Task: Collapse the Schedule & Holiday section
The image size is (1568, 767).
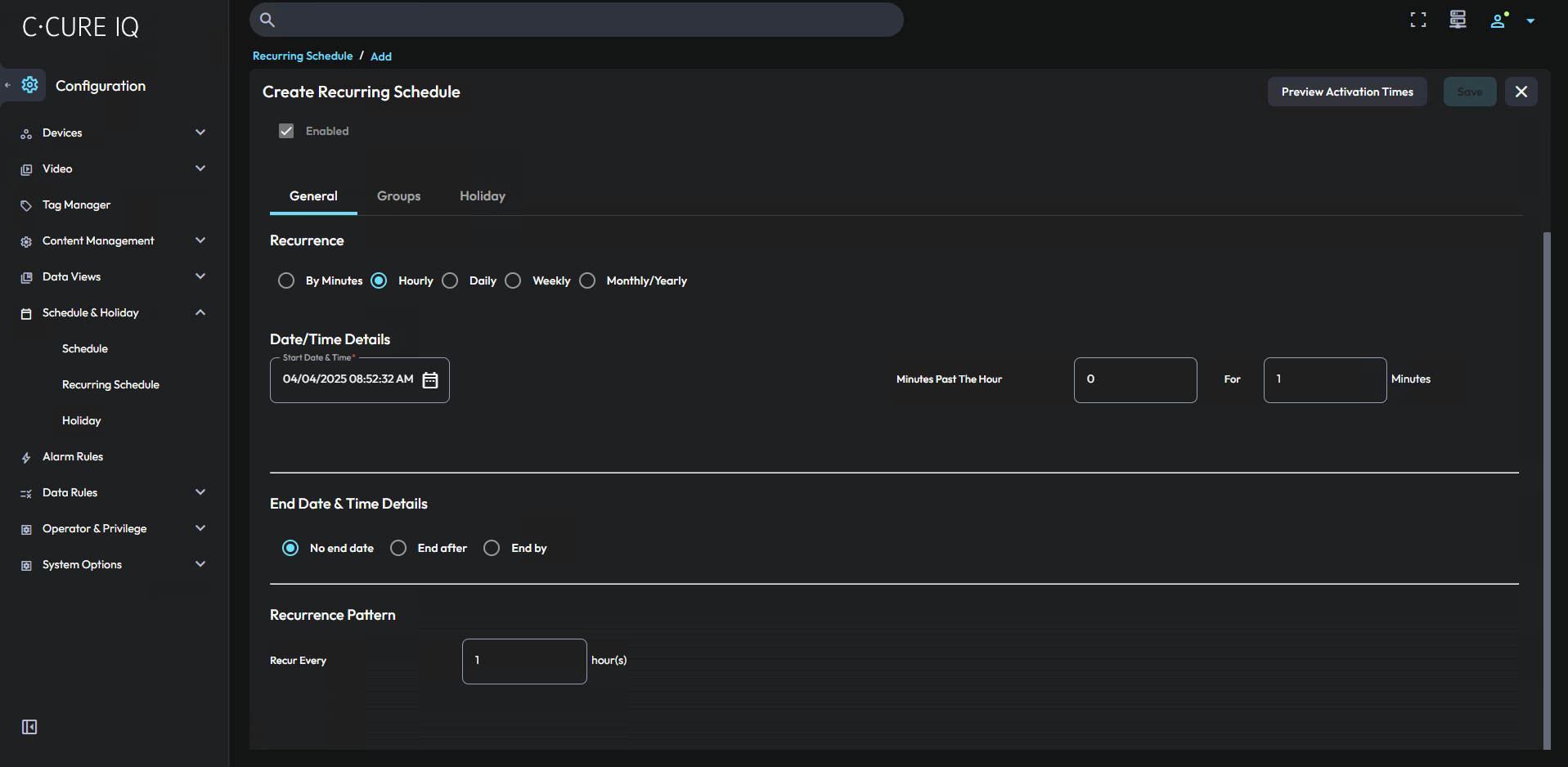Action: click(200, 312)
